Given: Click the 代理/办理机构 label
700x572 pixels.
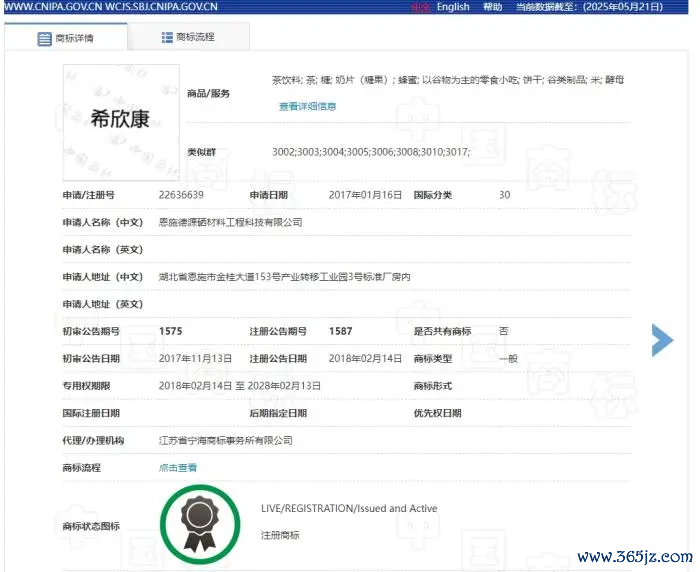Looking at the screenshot, I should tap(93, 440).
